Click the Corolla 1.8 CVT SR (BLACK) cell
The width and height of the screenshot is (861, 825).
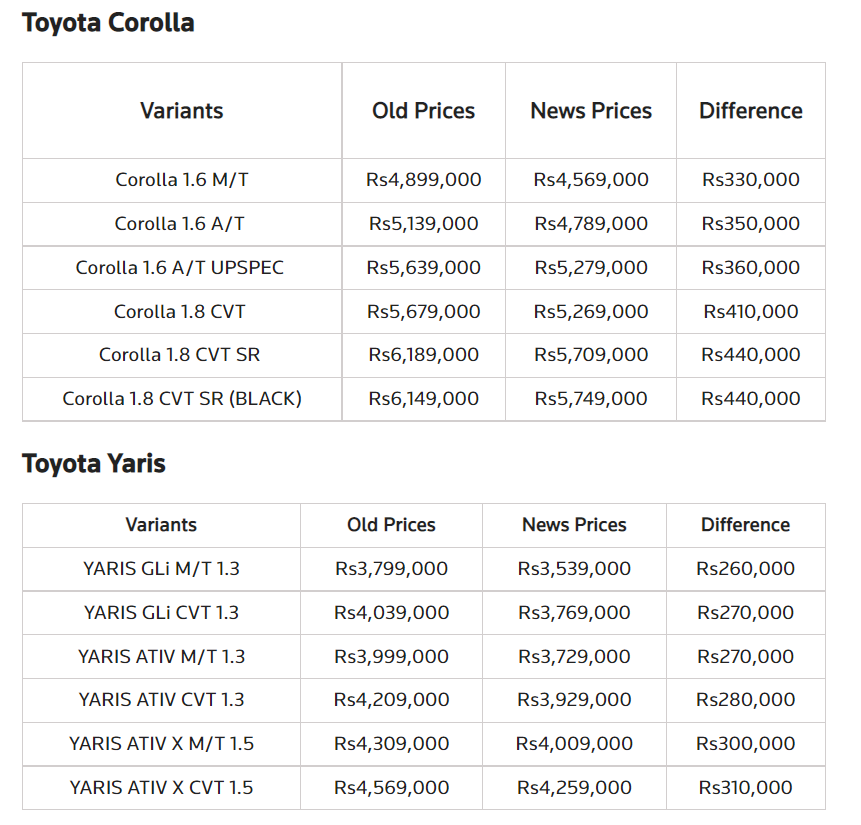coord(182,399)
